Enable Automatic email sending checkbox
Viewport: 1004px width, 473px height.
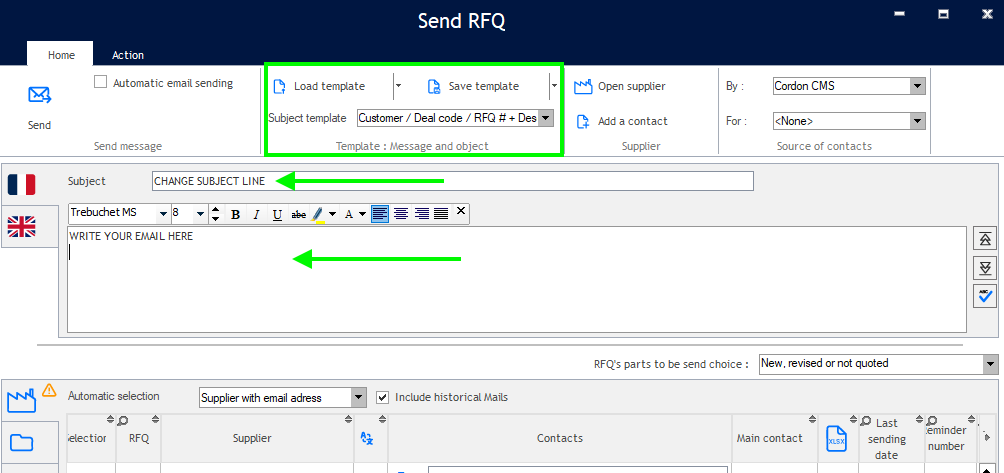point(100,83)
